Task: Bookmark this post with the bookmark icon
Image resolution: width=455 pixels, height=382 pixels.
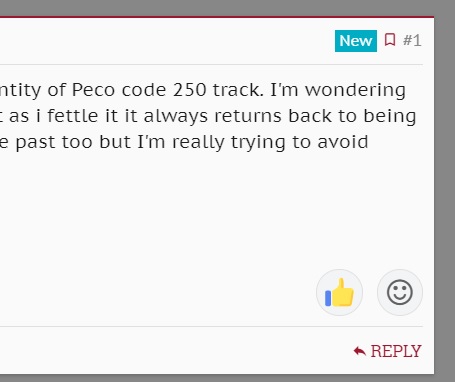Action: click(390, 40)
